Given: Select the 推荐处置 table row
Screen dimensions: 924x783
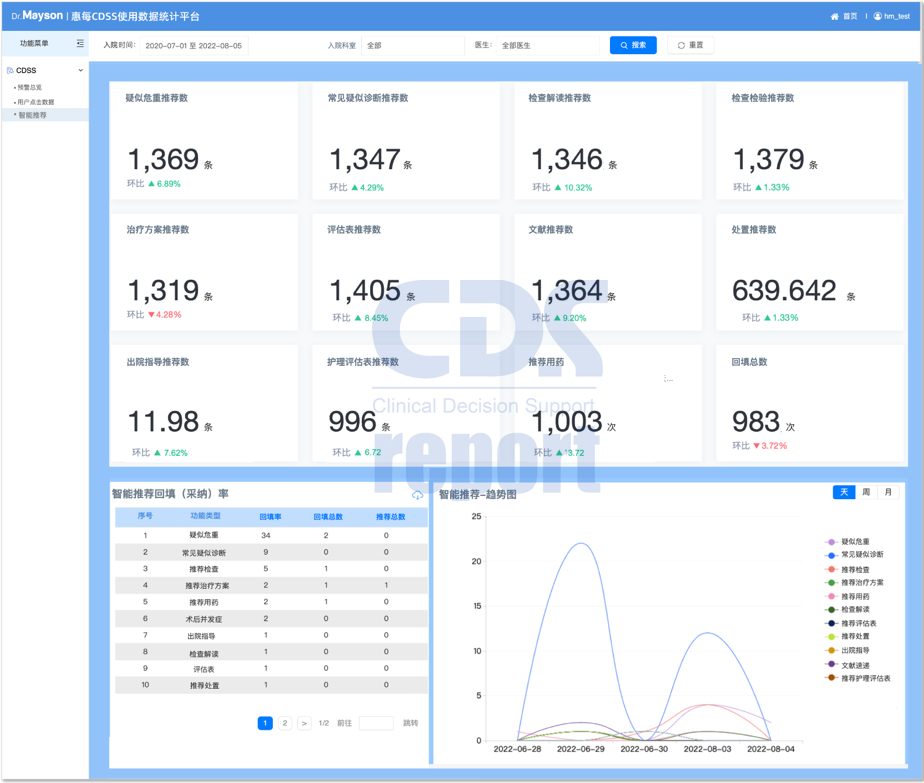Looking at the screenshot, I should click(x=271, y=685).
